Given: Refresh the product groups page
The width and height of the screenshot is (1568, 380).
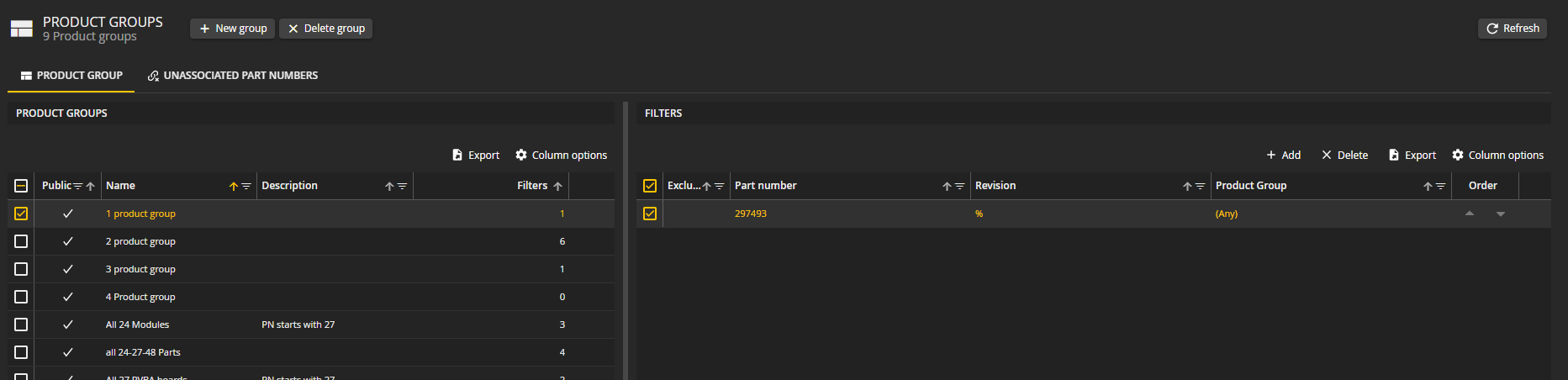Looking at the screenshot, I should pyautogui.click(x=1513, y=29).
